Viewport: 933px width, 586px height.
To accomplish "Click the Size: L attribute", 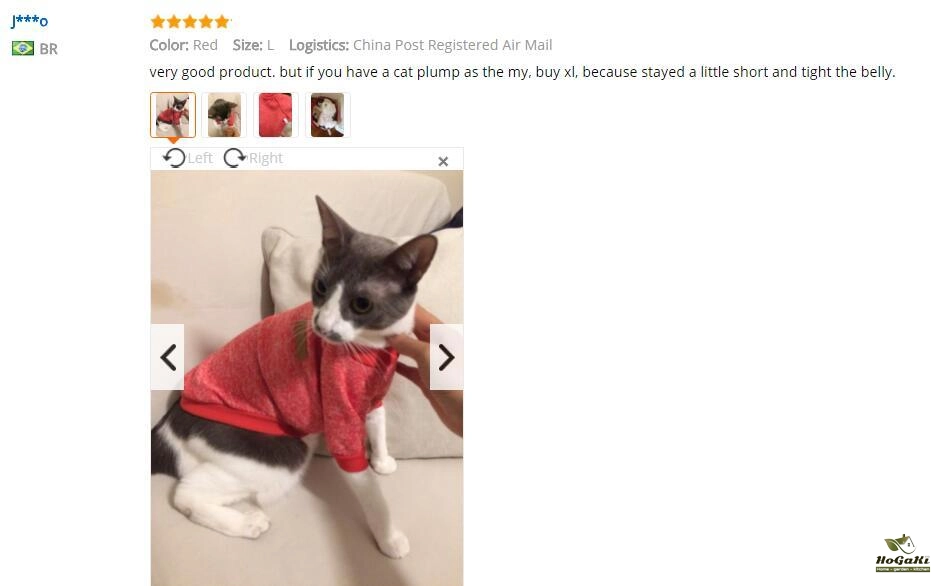I will [253, 45].
